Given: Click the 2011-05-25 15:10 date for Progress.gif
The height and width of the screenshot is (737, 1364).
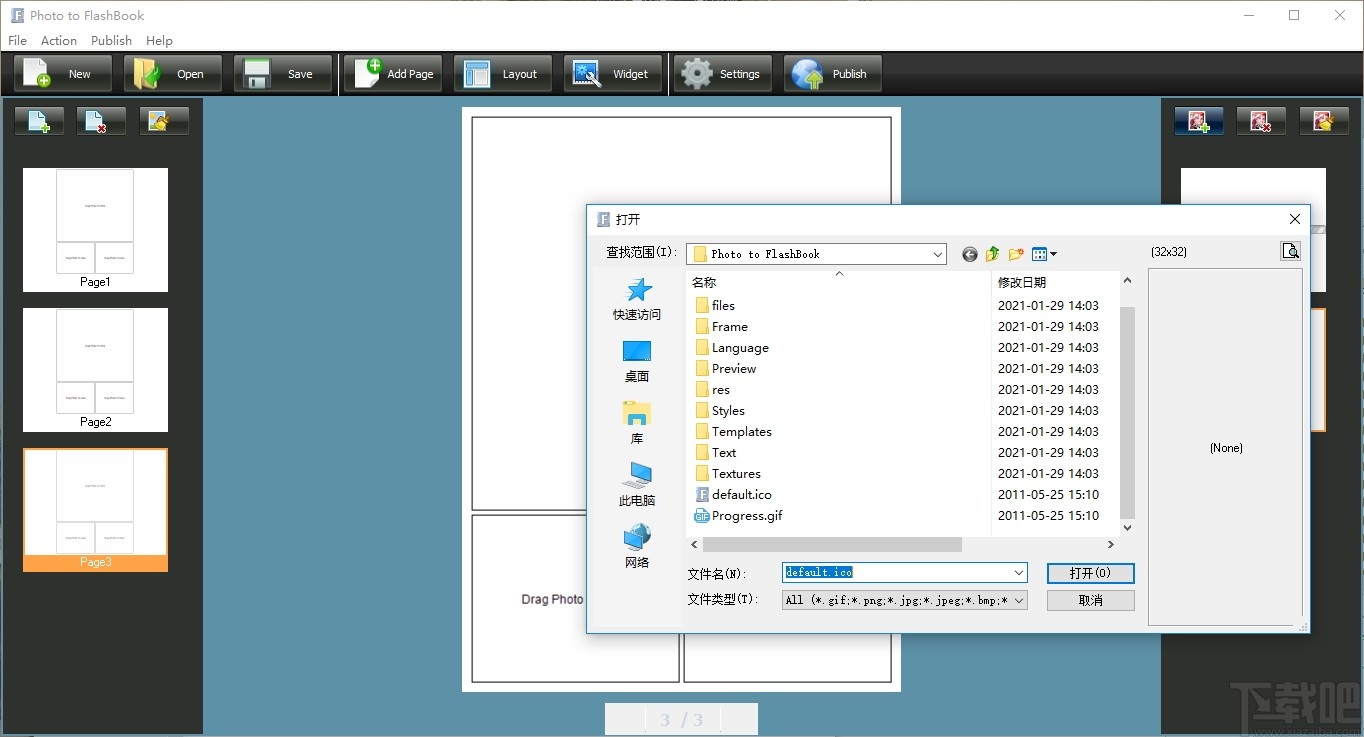Looking at the screenshot, I should click(x=1048, y=515).
